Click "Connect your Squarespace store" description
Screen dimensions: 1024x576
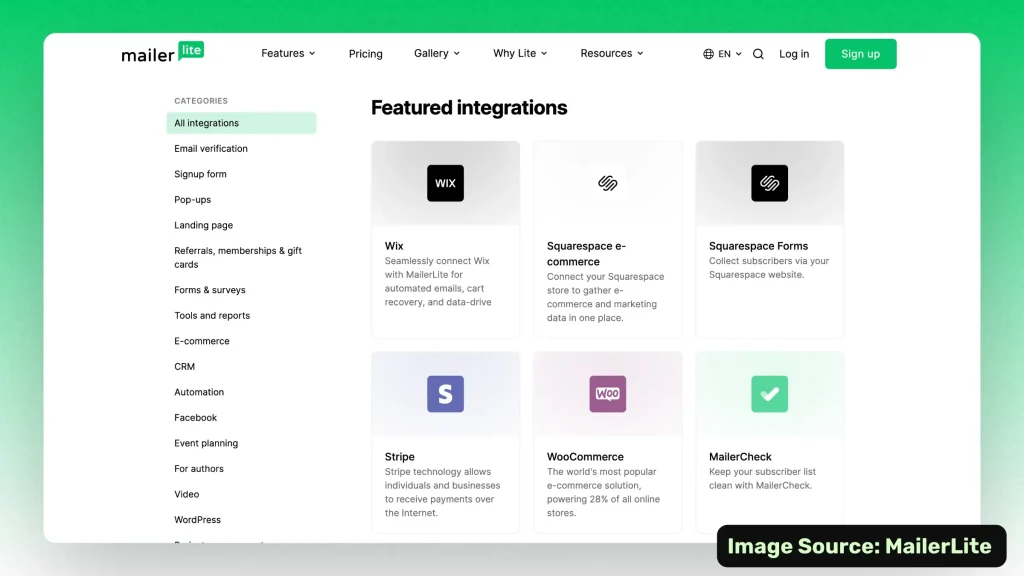605,297
